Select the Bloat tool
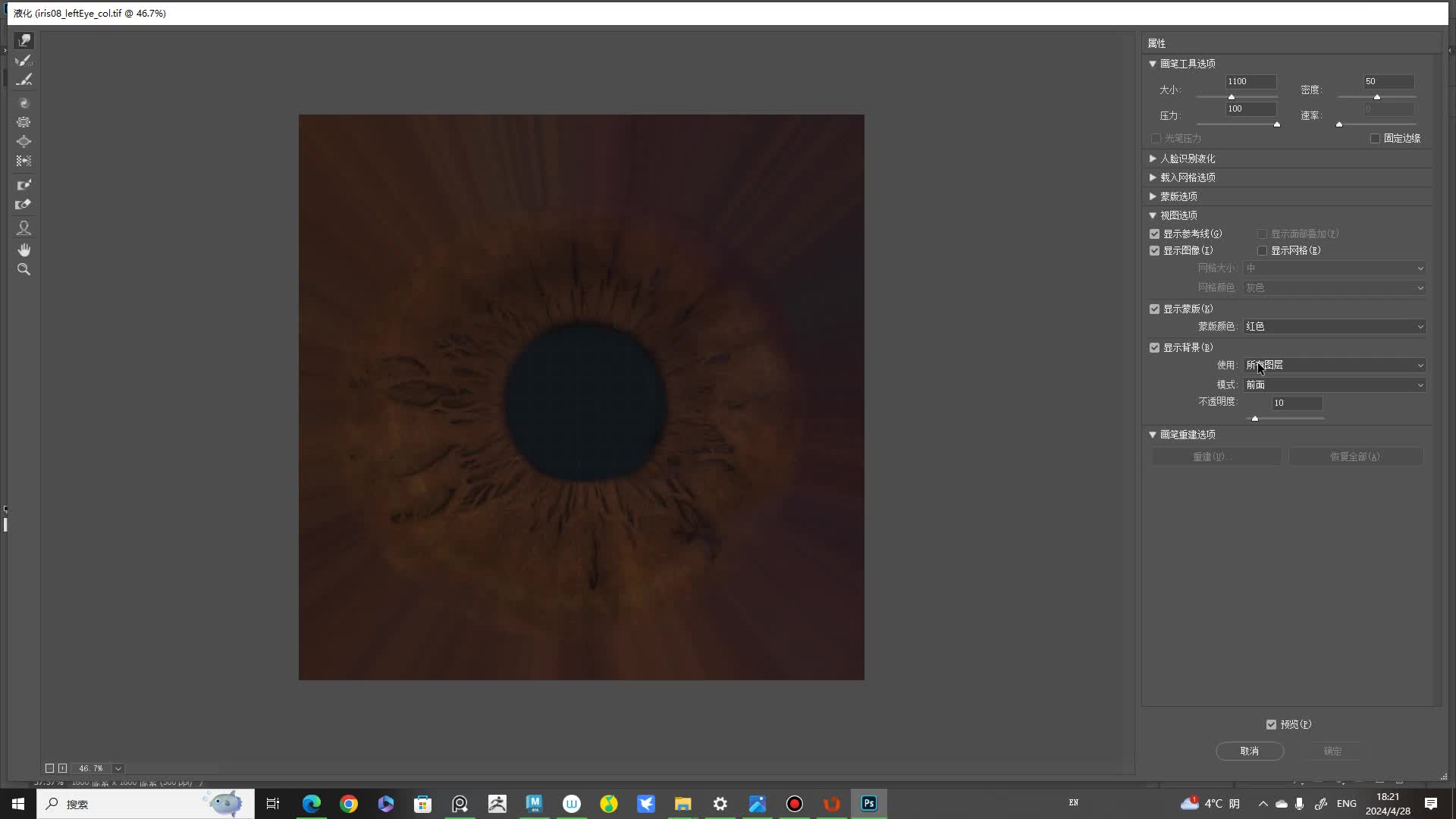This screenshot has height=819, width=1456. [24, 142]
